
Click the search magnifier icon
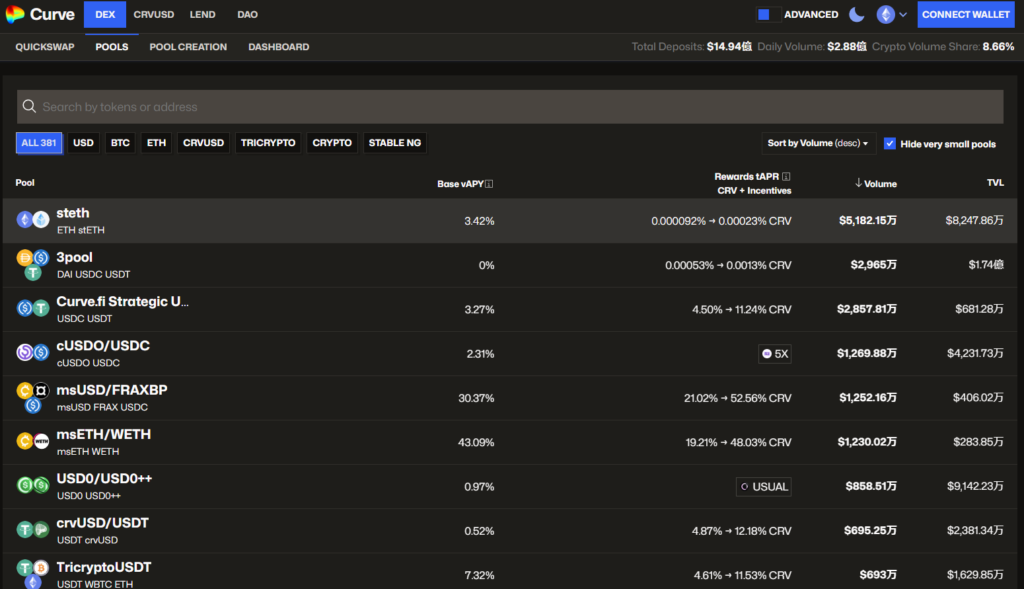point(29,106)
